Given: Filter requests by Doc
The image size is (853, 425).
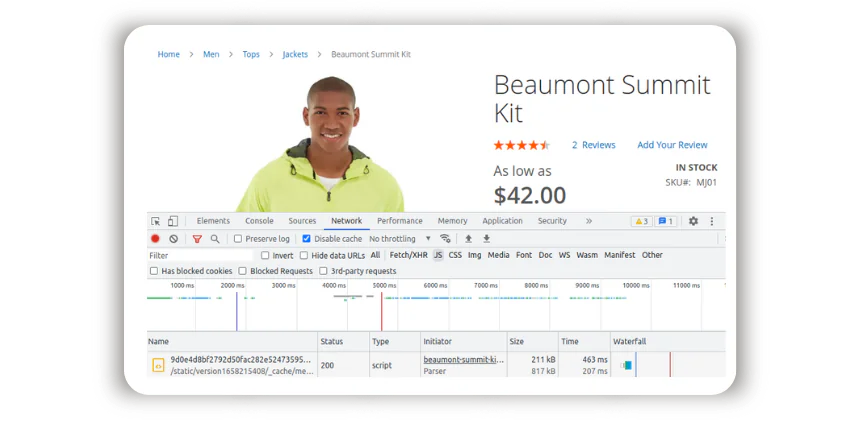Looking at the screenshot, I should (x=546, y=255).
